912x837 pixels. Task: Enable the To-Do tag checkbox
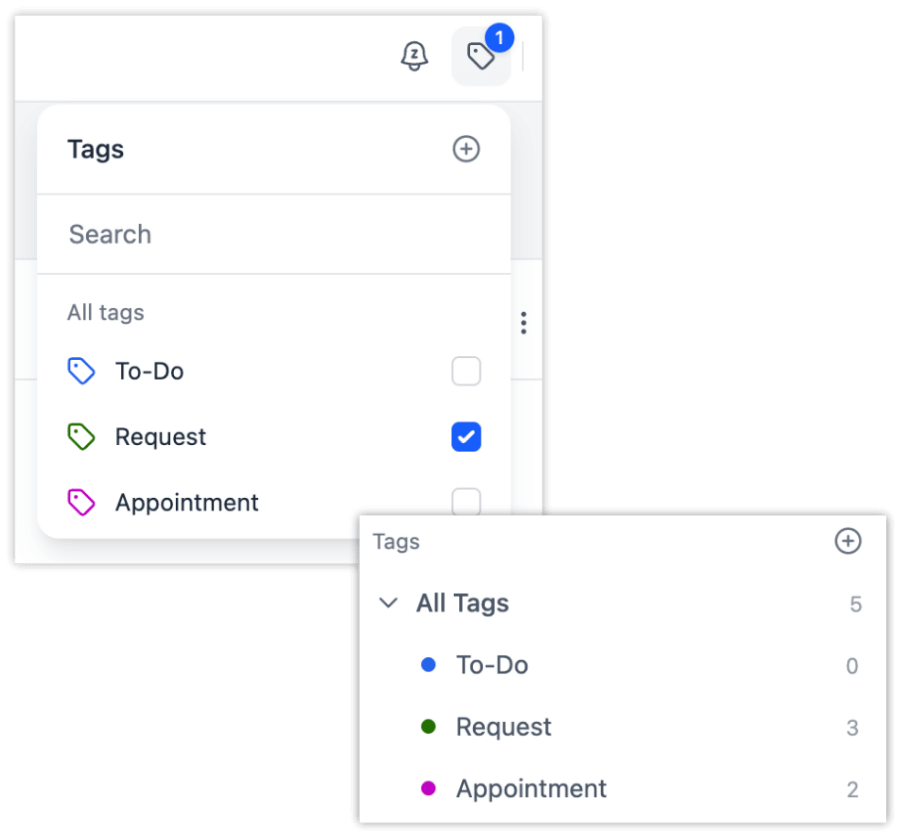466,372
